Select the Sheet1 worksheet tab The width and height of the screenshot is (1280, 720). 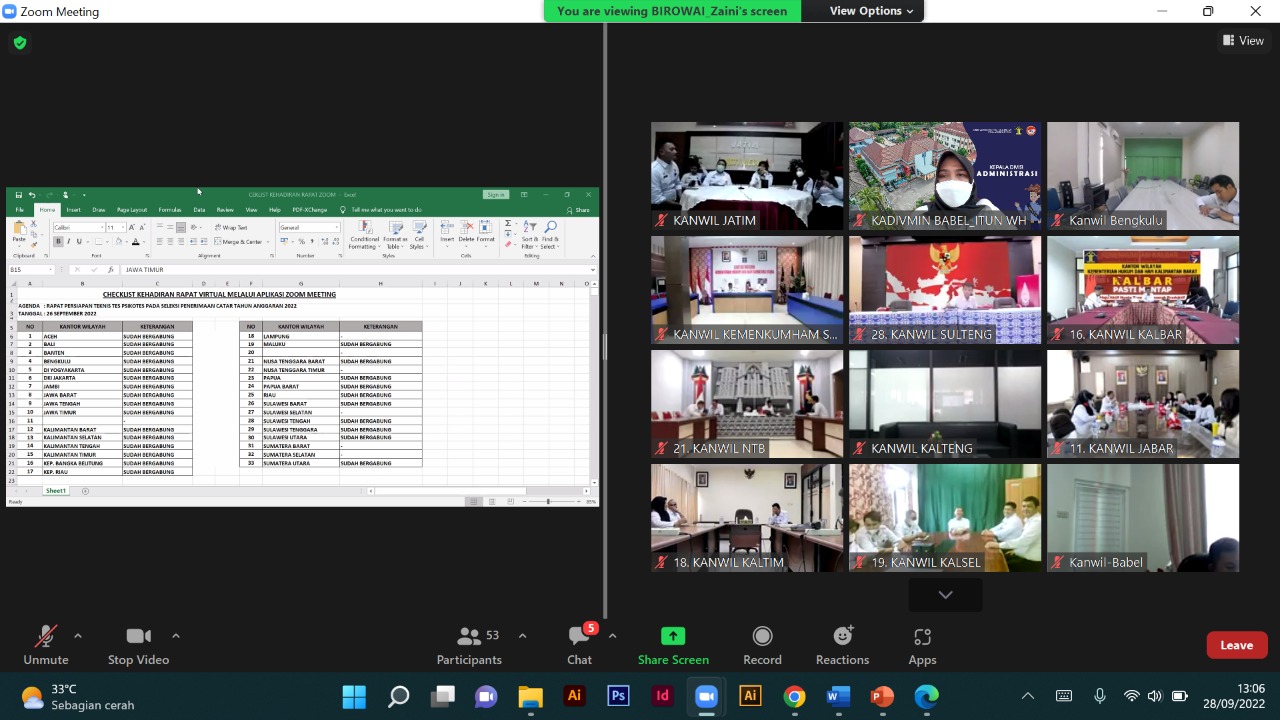[56, 491]
